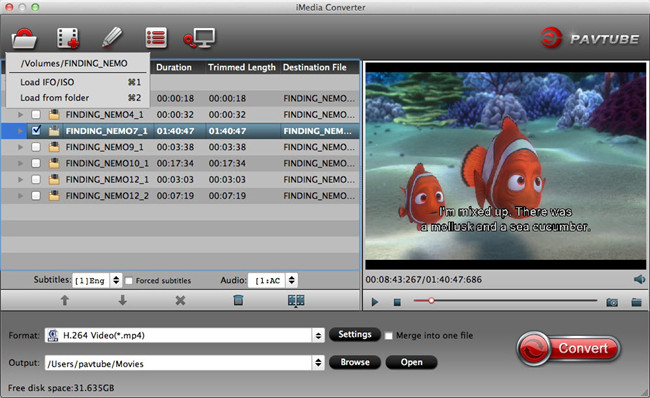Seek using the preview progress slider handle

pyautogui.click(x=431, y=301)
